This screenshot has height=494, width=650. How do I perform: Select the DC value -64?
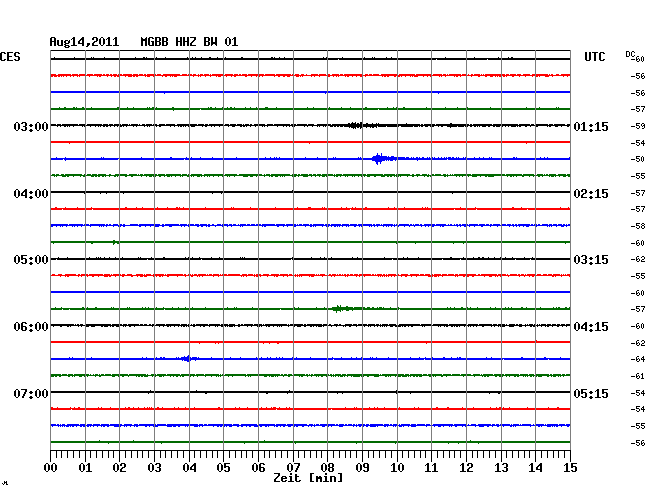click(x=638, y=359)
